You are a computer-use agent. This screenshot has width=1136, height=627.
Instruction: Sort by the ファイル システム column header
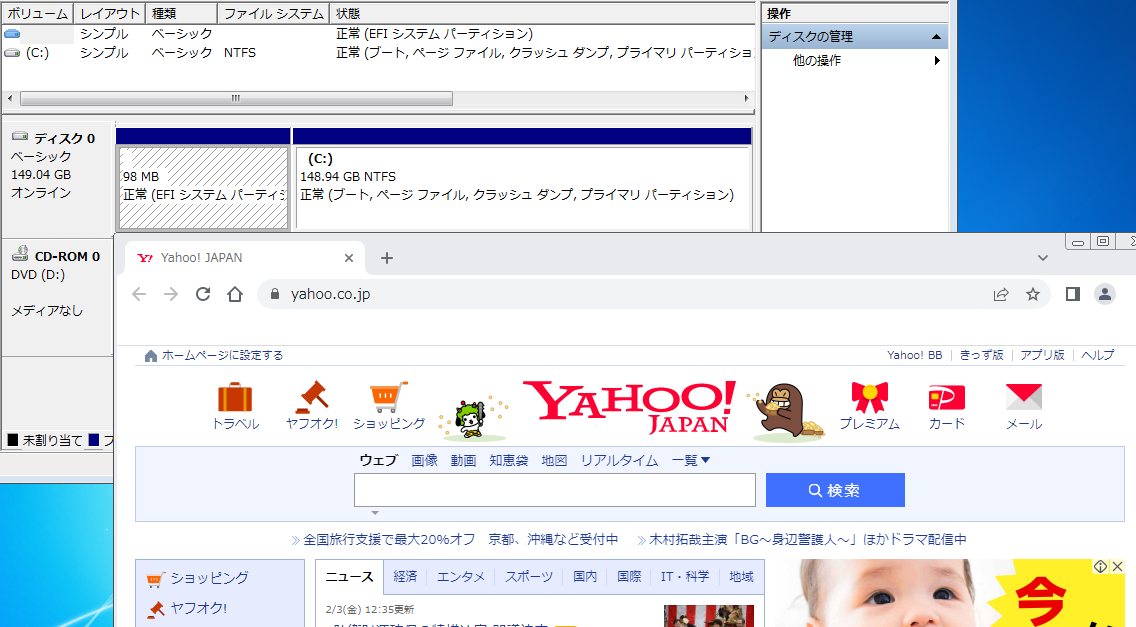tap(274, 14)
